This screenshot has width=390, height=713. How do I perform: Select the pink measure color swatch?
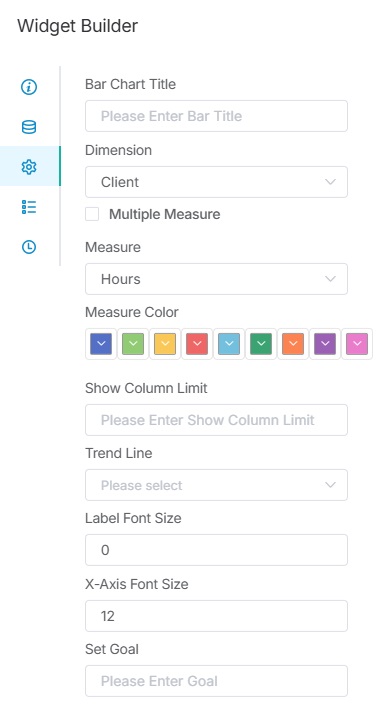[x=357, y=344]
